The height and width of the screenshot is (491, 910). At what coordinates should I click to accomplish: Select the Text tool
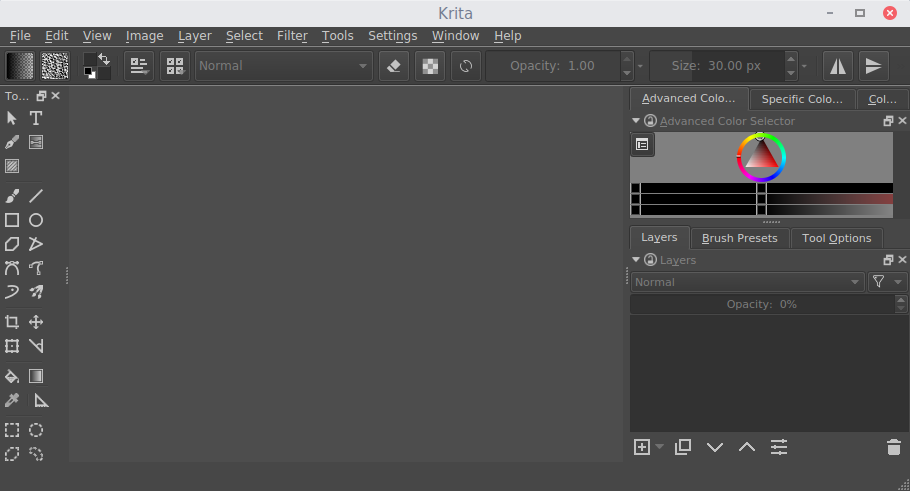[36, 118]
